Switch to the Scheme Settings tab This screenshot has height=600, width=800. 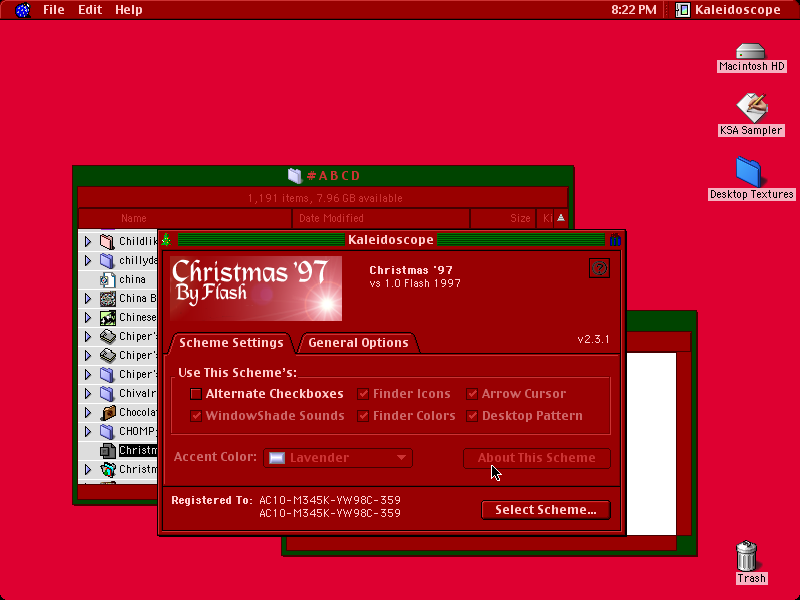coord(231,342)
